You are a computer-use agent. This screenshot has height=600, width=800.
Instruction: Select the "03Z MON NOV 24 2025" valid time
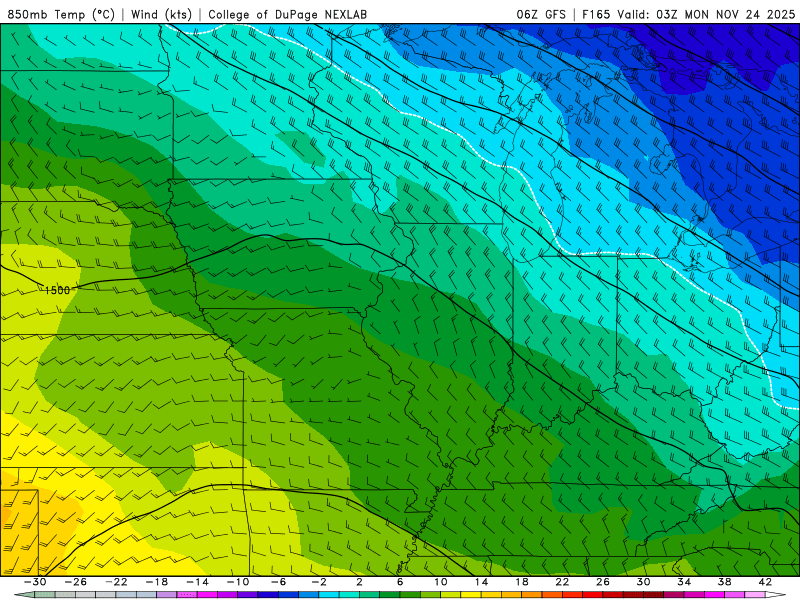(726, 14)
